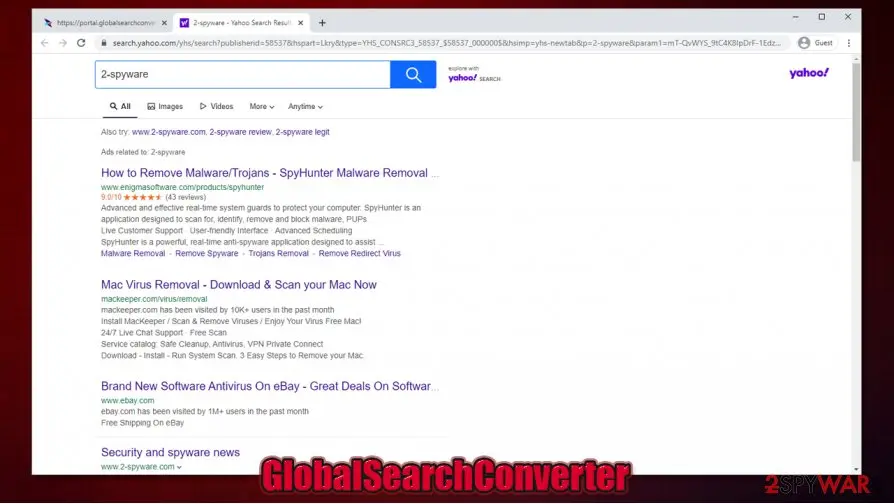Open Security and spyware news result
894x504 pixels.
point(170,452)
